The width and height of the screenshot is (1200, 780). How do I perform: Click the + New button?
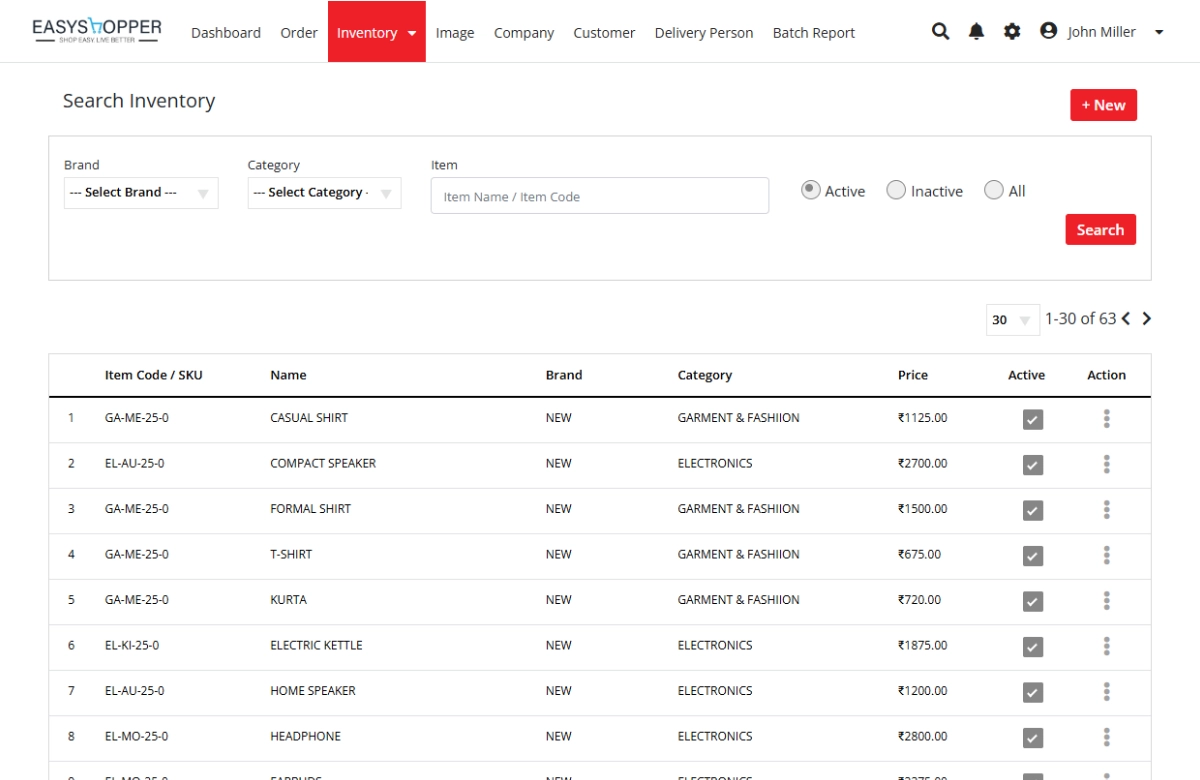(1103, 105)
